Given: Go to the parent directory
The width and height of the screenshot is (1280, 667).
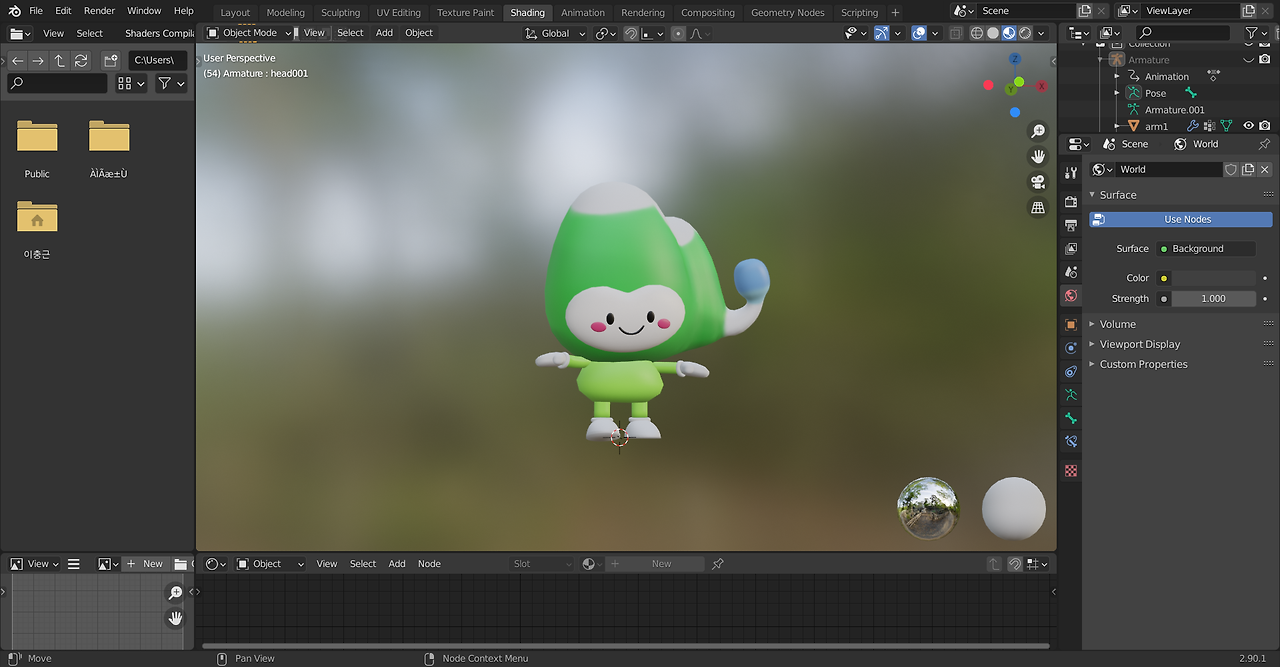Looking at the screenshot, I should click(60, 60).
